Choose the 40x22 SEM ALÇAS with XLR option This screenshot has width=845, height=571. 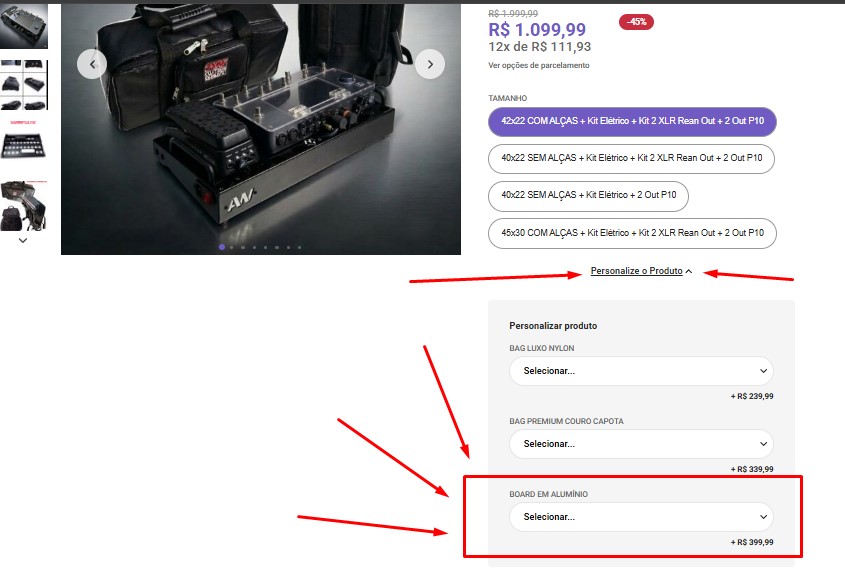pos(632,158)
